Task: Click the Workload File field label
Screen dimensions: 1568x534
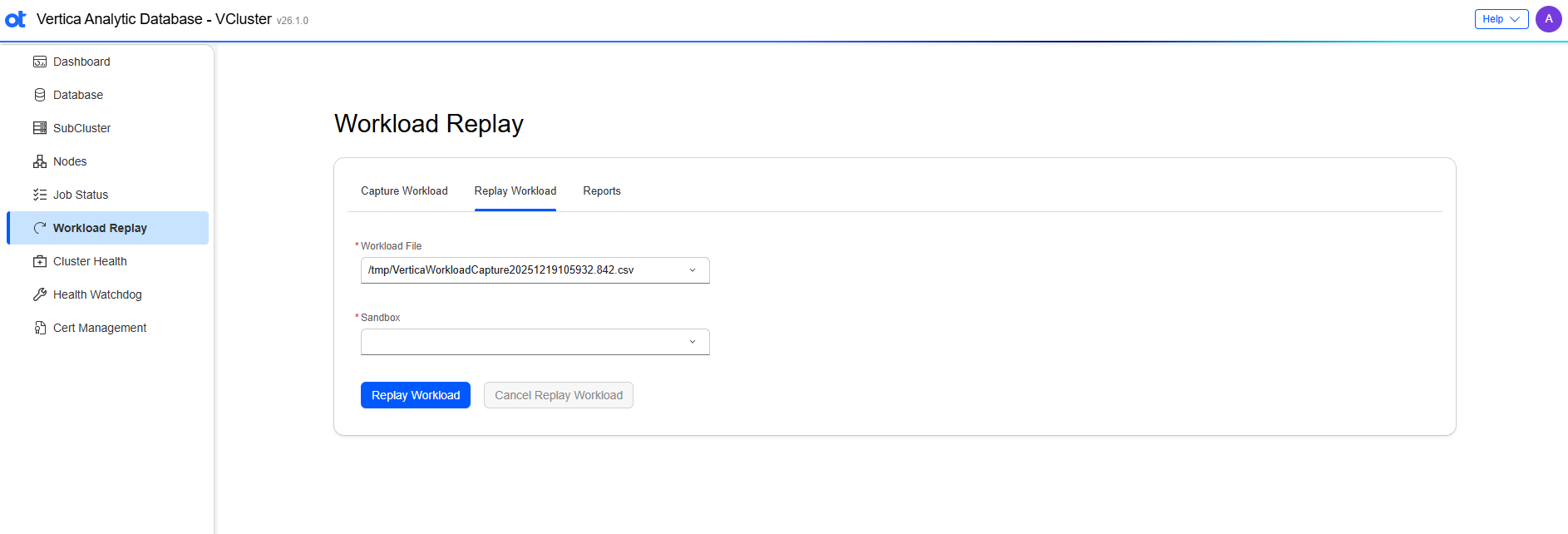Action: pyautogui.click(x=391, y=246)
